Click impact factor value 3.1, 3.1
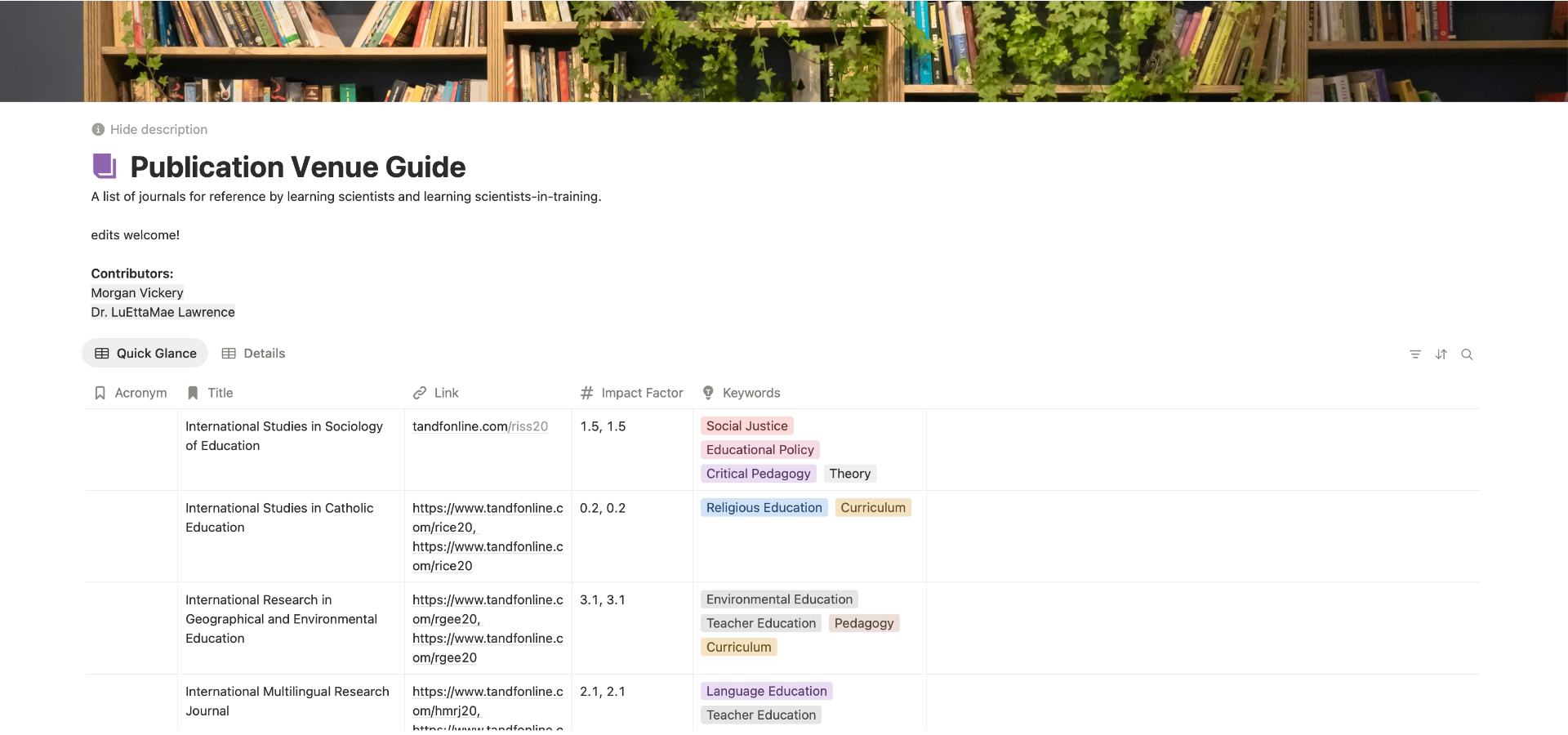This screenshot has height=735, width=1568. (603, 599)
